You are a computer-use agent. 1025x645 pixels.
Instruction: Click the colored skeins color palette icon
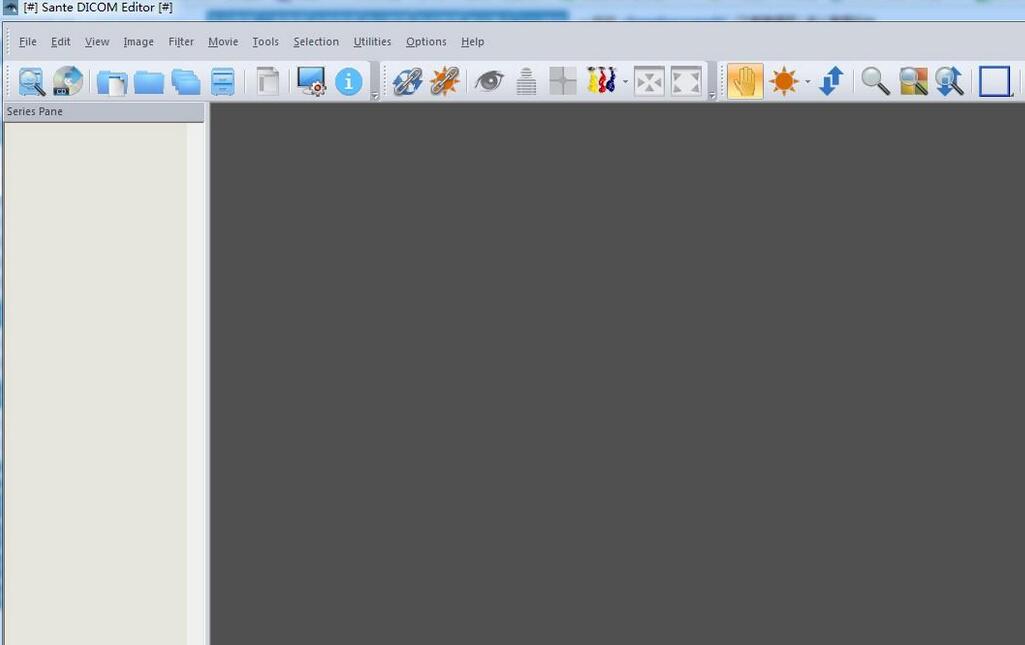coord(601,81)
